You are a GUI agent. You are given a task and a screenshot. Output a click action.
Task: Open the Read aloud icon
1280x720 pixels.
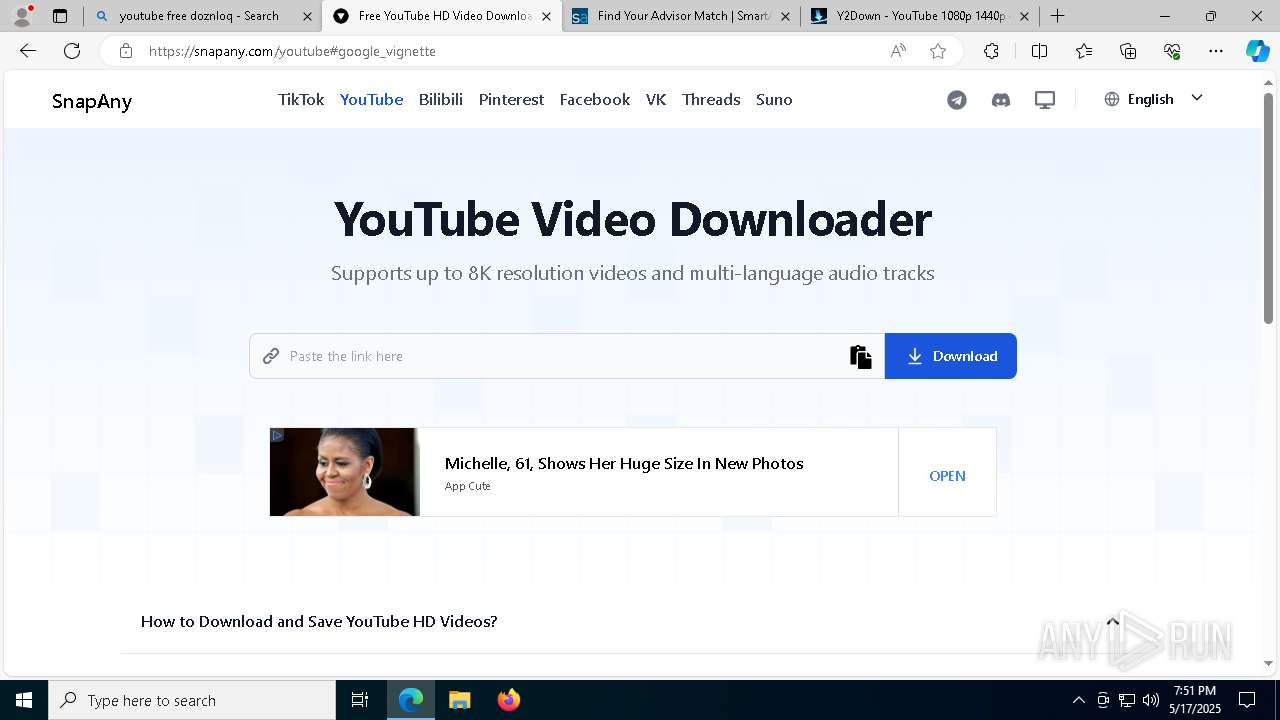[x=898, y=51]
